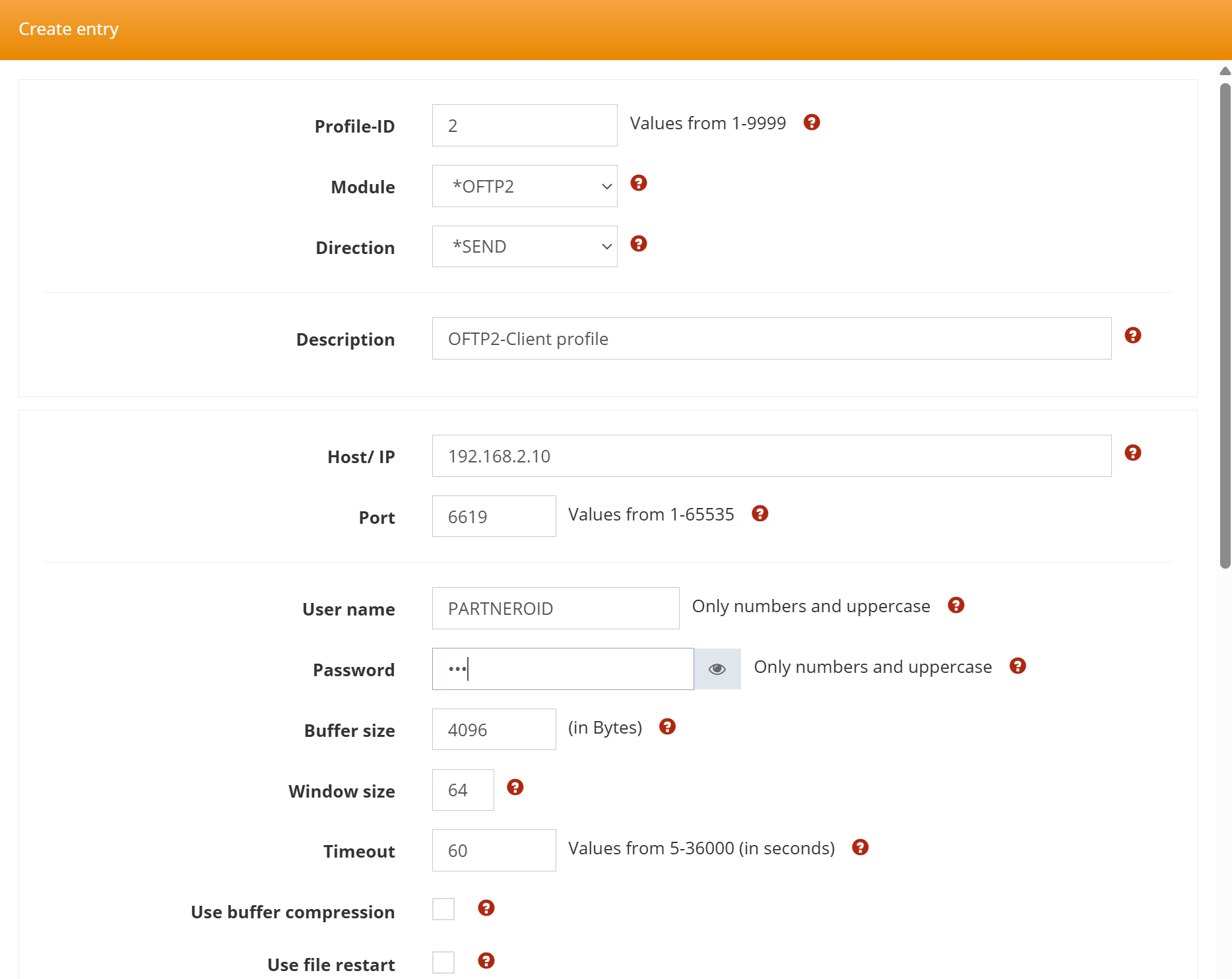Open help for Window size

coord(515,788)
